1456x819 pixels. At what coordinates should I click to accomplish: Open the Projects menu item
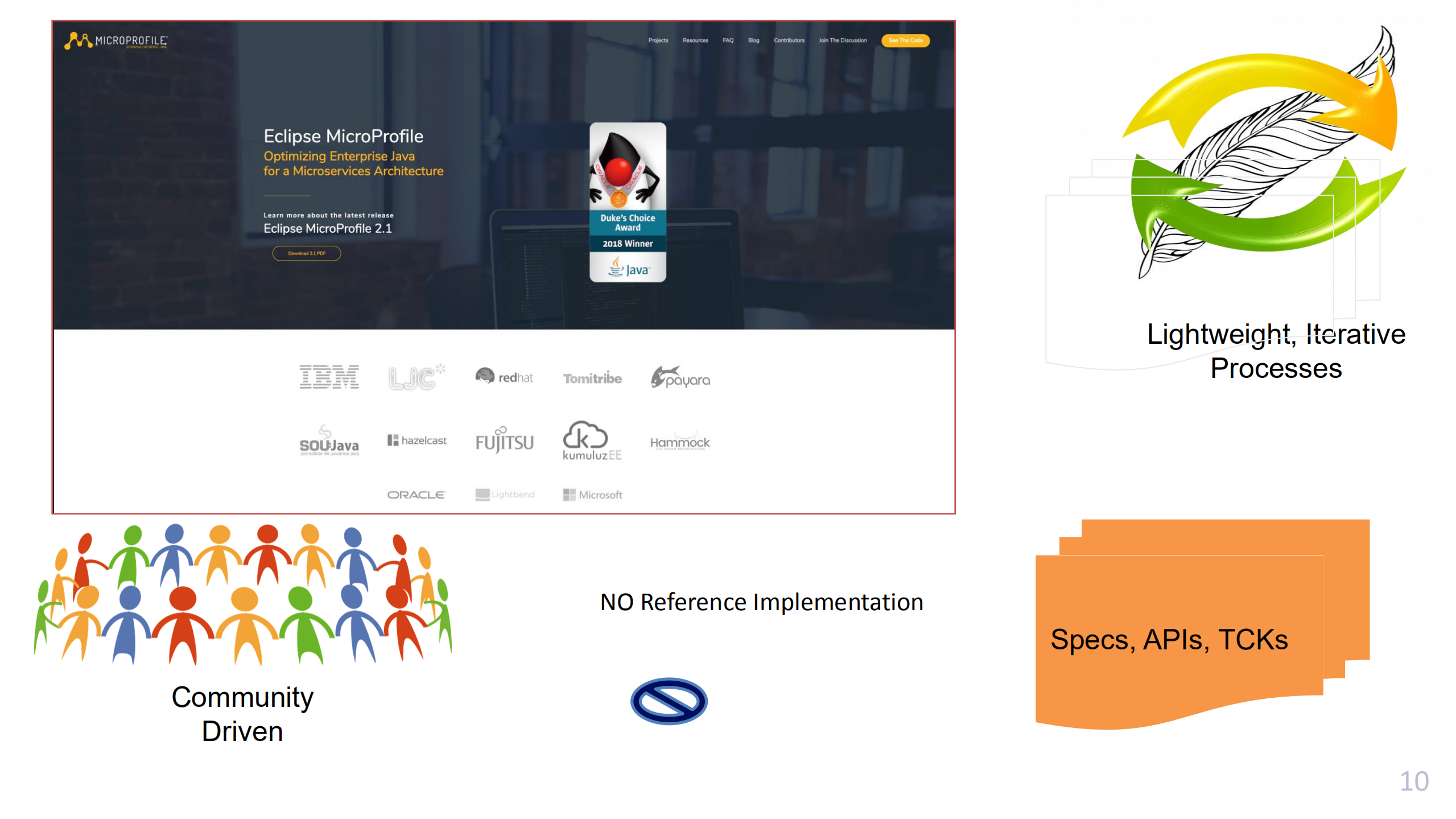658,40
